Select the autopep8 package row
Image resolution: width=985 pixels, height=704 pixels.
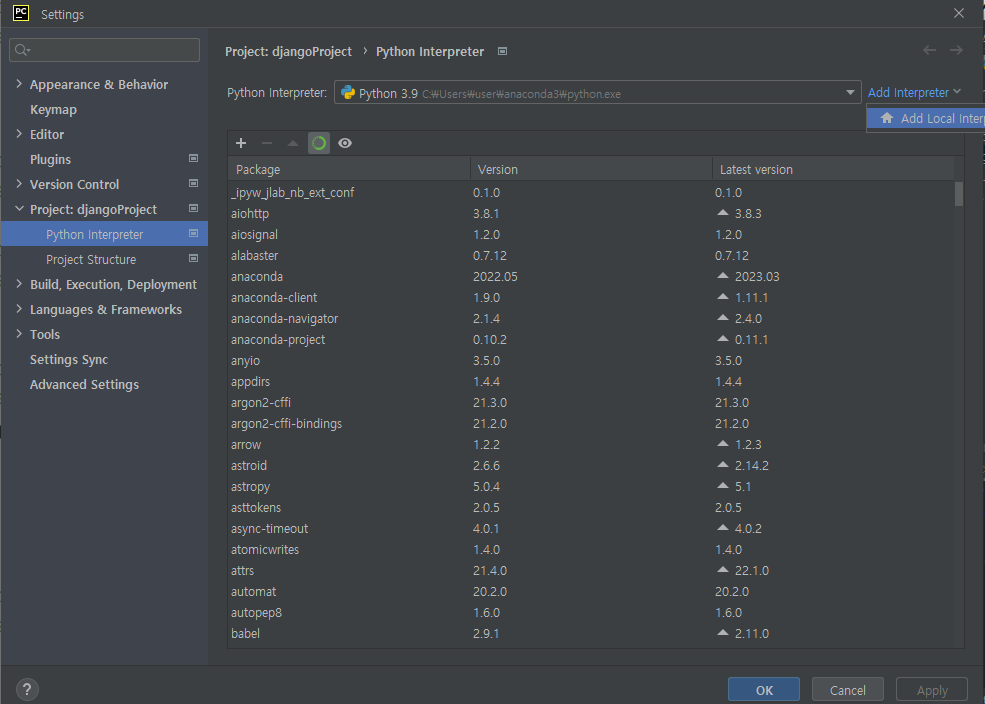591,612
